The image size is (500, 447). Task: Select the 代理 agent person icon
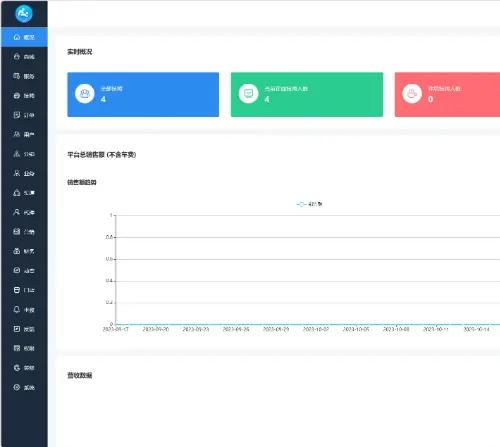(17, 212)
